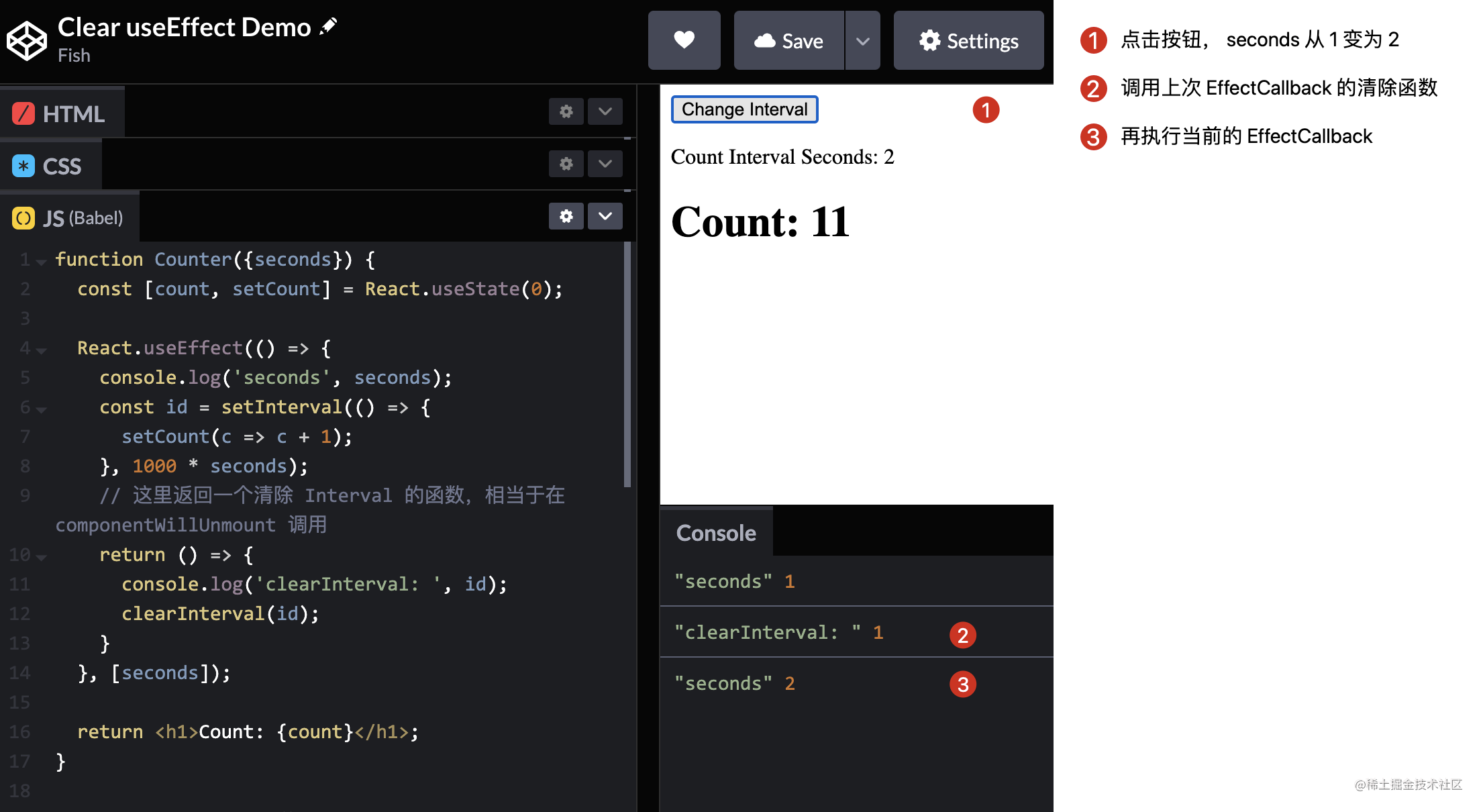Switch to the Console tab

coord(715,532)
